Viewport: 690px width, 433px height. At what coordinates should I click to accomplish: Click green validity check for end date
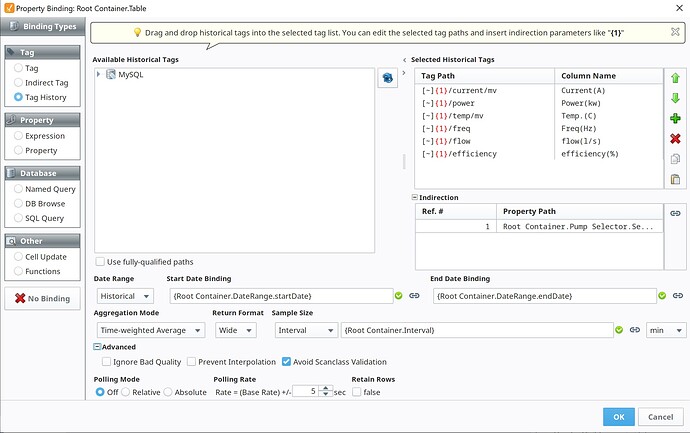tap(662, 296)
